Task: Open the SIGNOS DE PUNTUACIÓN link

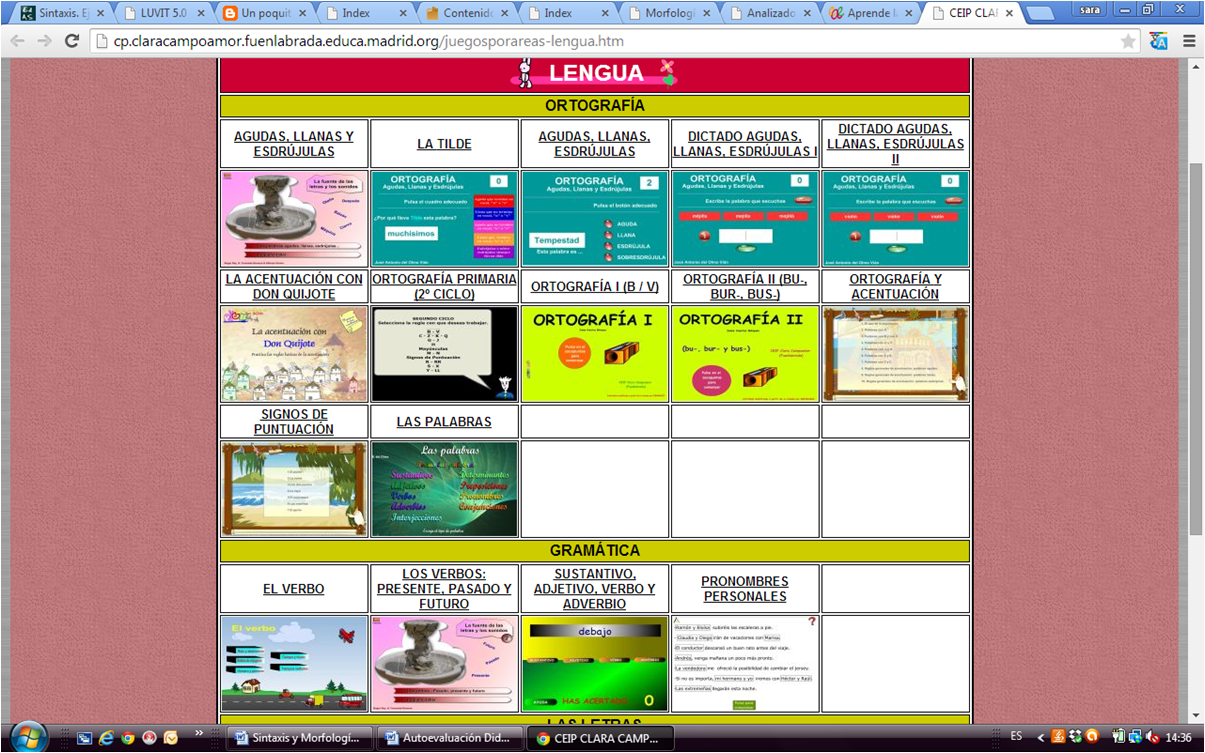Action: click(x=294, y=422)
